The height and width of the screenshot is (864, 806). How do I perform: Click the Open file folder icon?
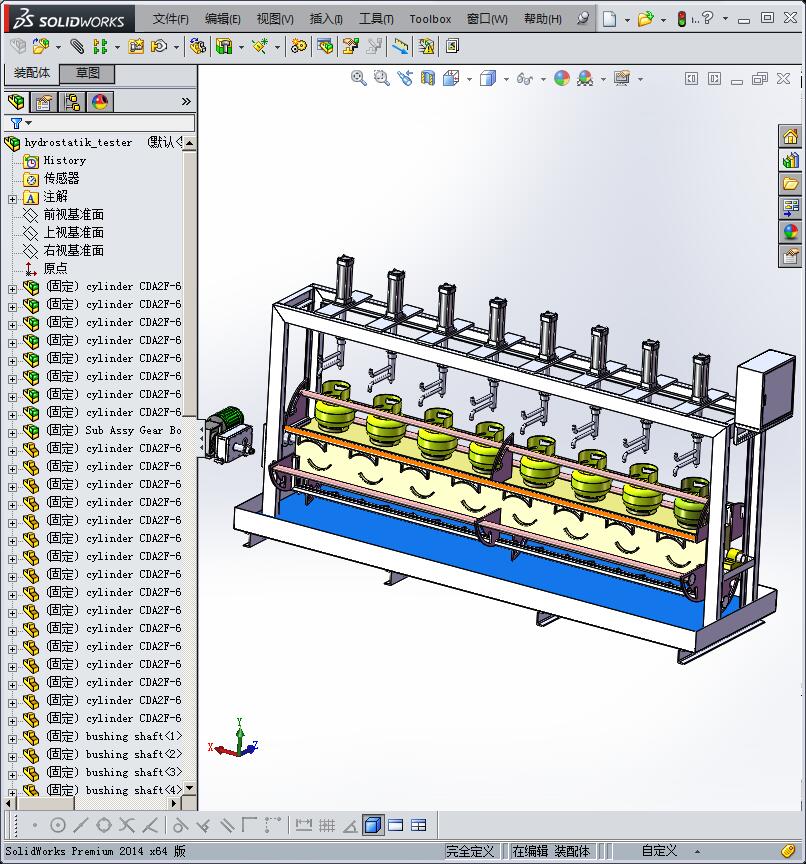tap(645, 19)
